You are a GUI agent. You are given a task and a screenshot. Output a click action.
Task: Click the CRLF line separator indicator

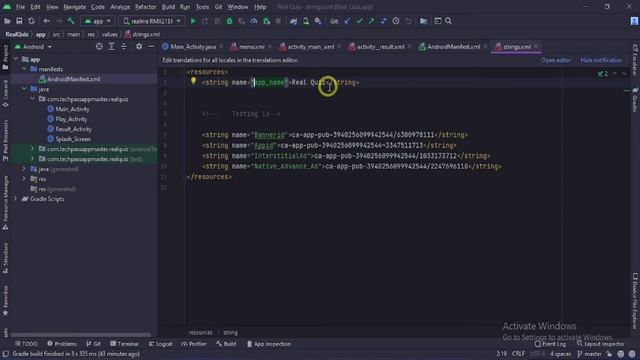pos(518,354)
